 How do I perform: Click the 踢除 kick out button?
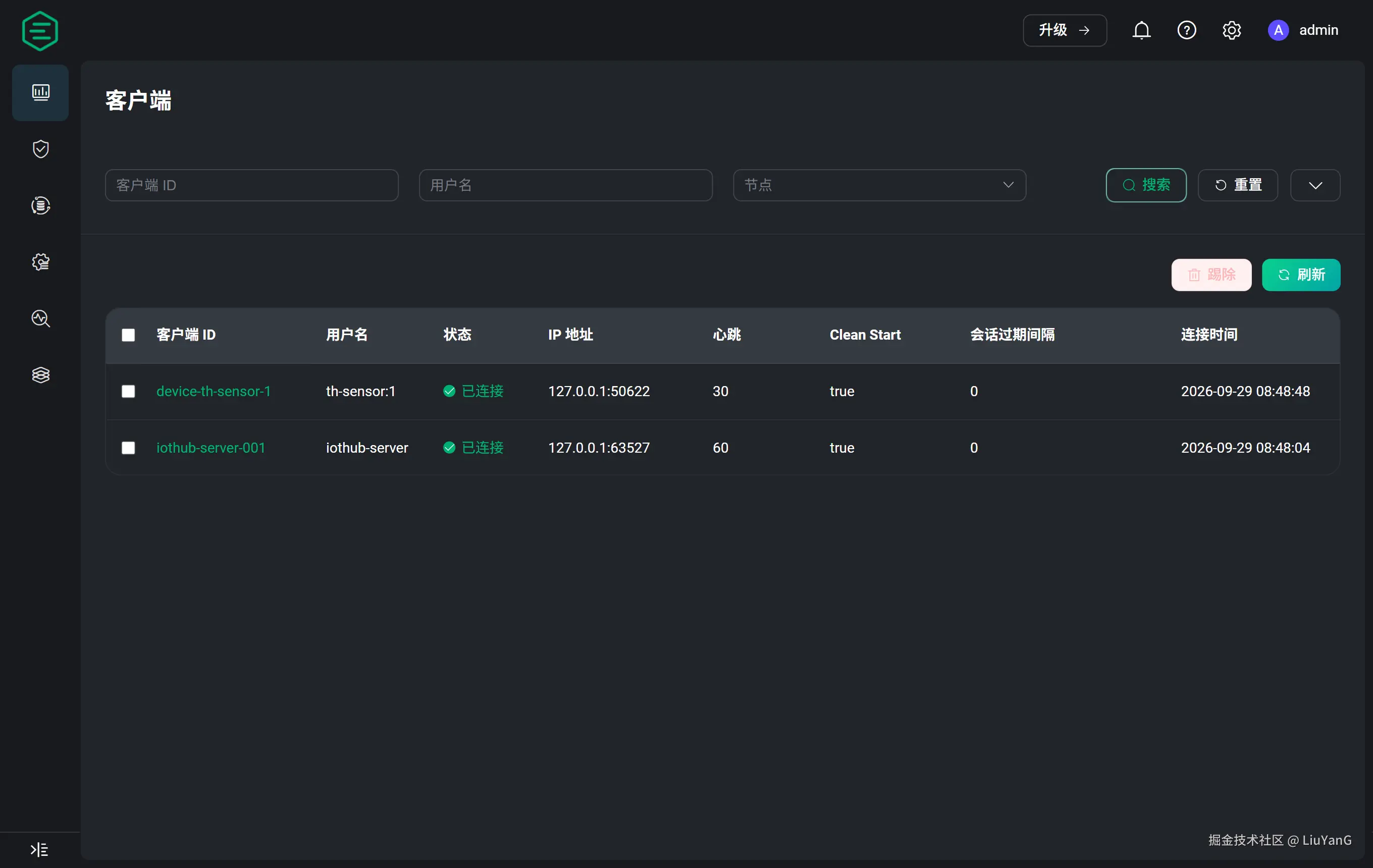tap(1211, 275)
